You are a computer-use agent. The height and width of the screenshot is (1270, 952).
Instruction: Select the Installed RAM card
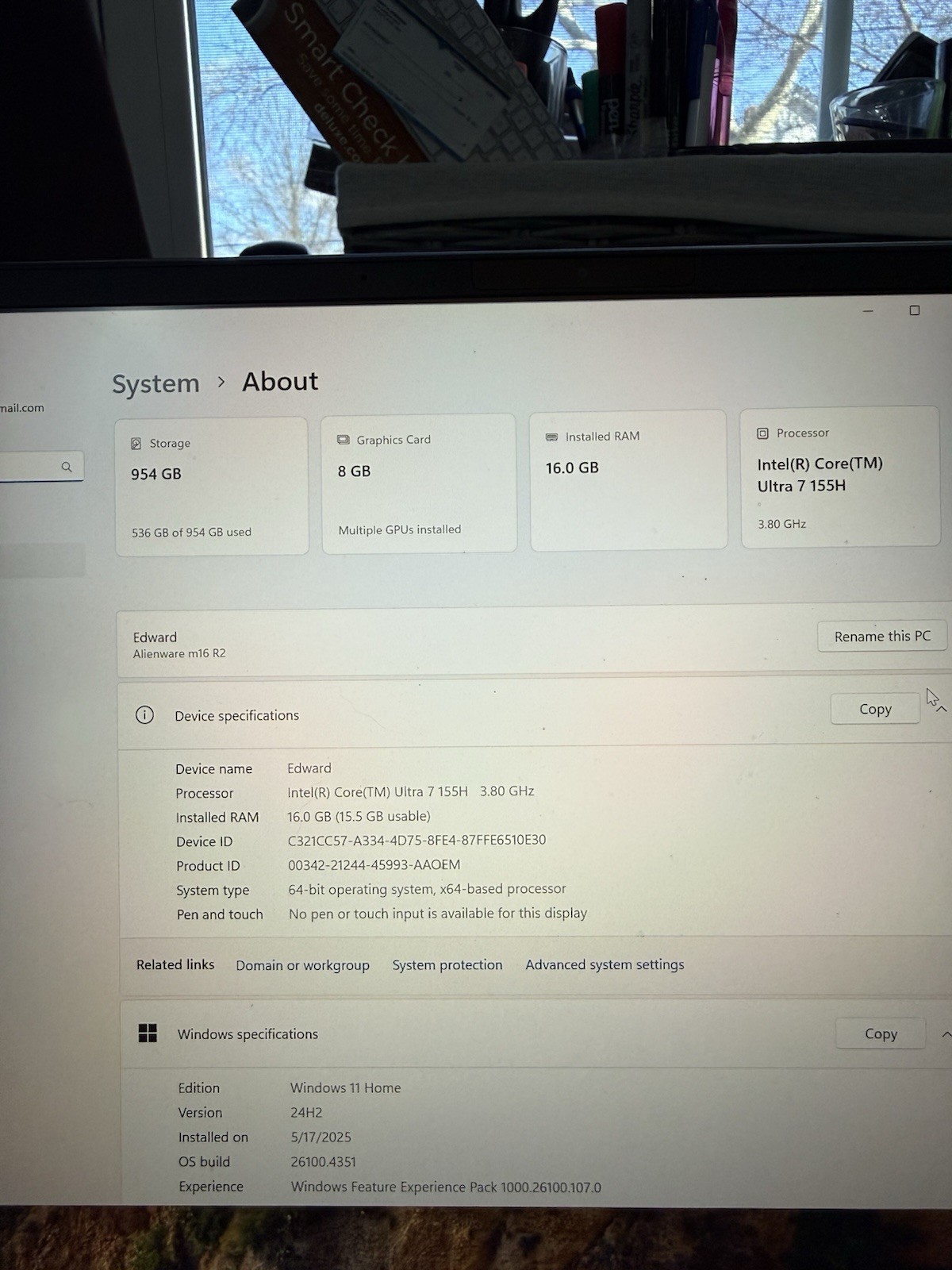pos(628,480)
